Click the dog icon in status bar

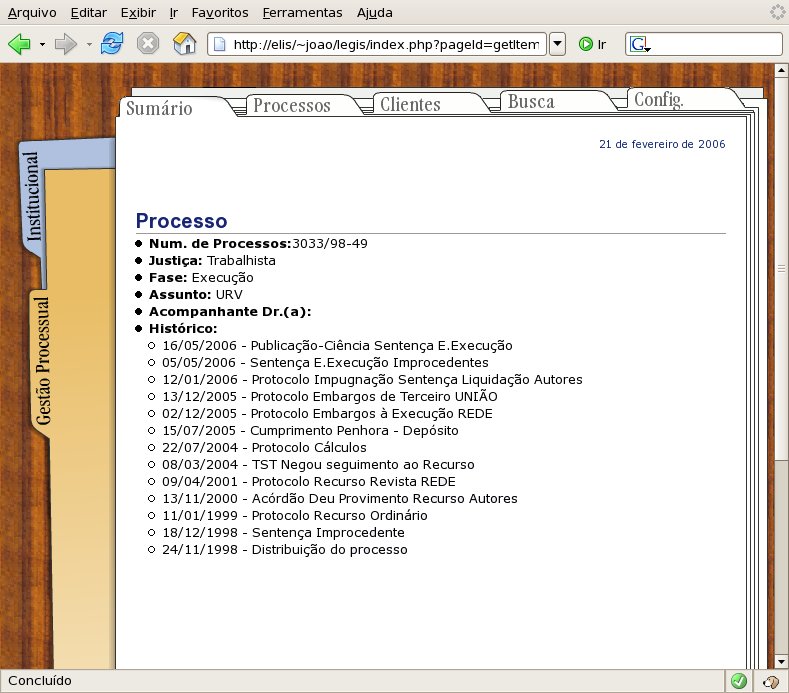coord(771,681)
